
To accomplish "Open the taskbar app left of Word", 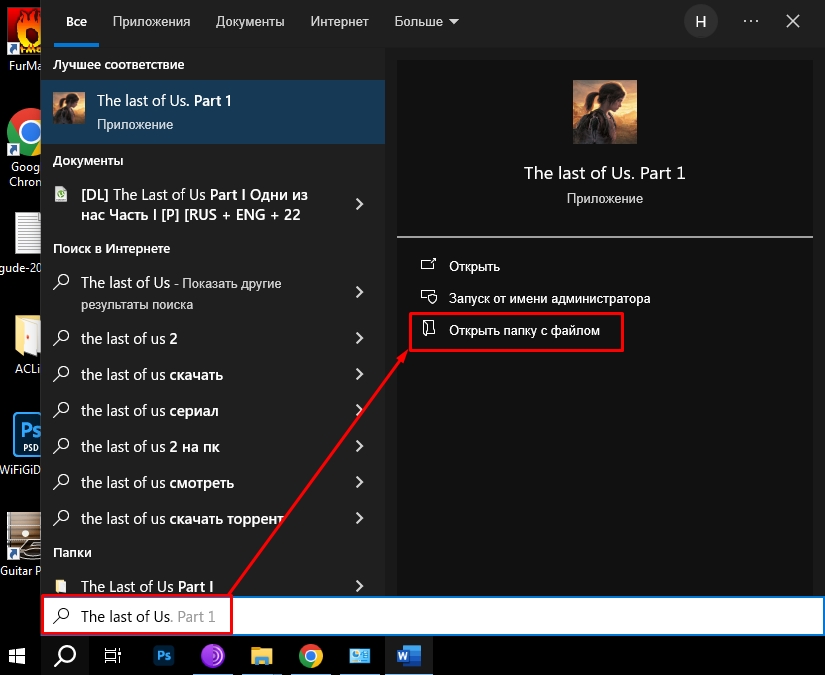I will click(x=359, y=656).
